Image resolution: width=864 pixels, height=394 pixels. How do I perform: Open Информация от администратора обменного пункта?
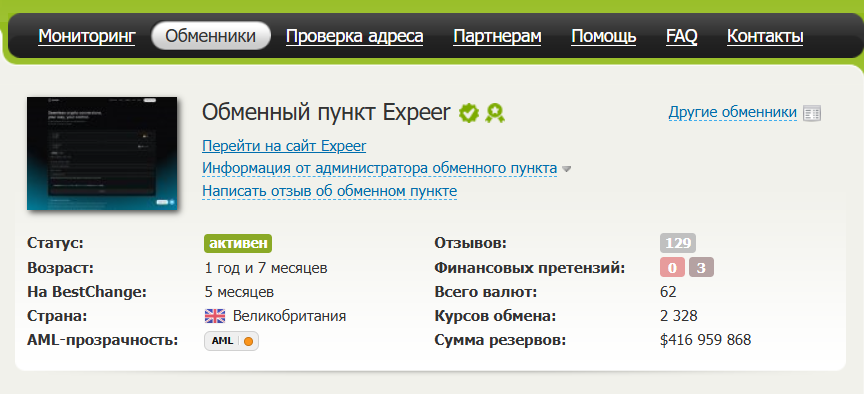(x=380, y=168)
